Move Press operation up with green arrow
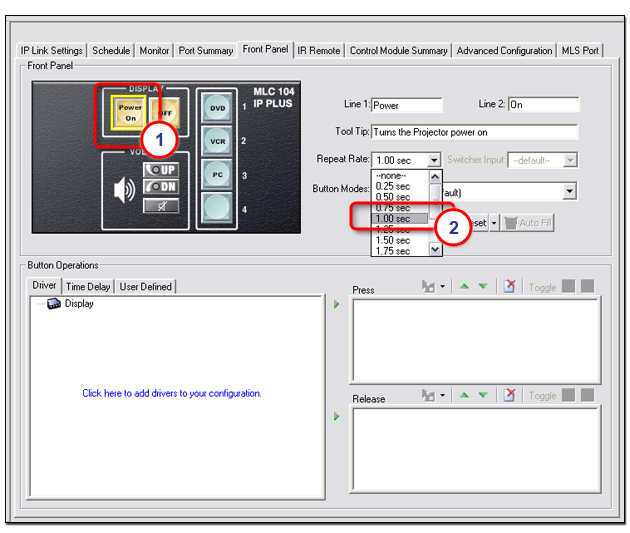This screenshot has width=630, height=533. point(464,286)
